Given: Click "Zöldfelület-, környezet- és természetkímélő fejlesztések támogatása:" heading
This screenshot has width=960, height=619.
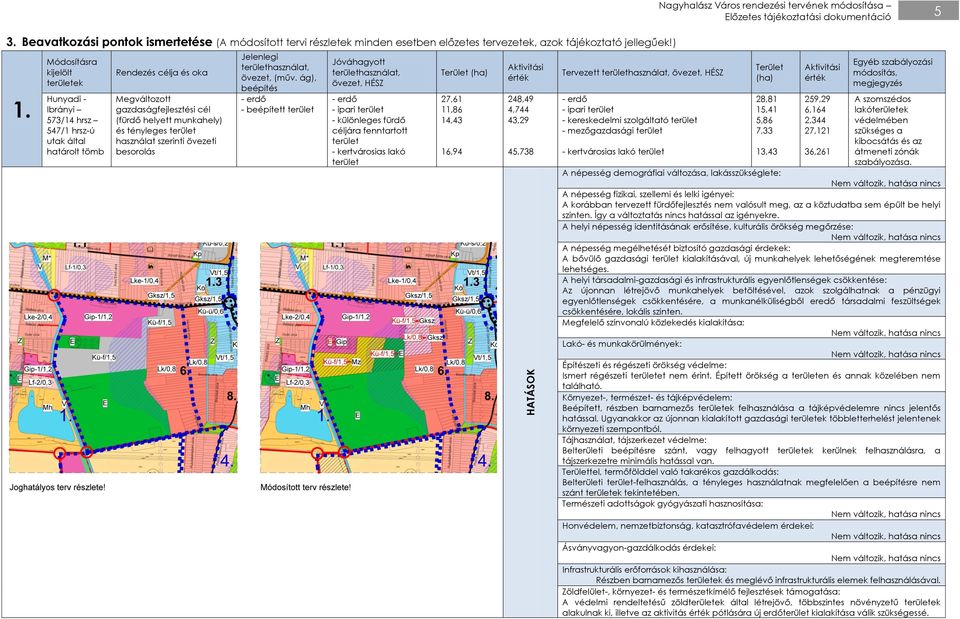Looking at the screenshot, I should click(701, 591).
